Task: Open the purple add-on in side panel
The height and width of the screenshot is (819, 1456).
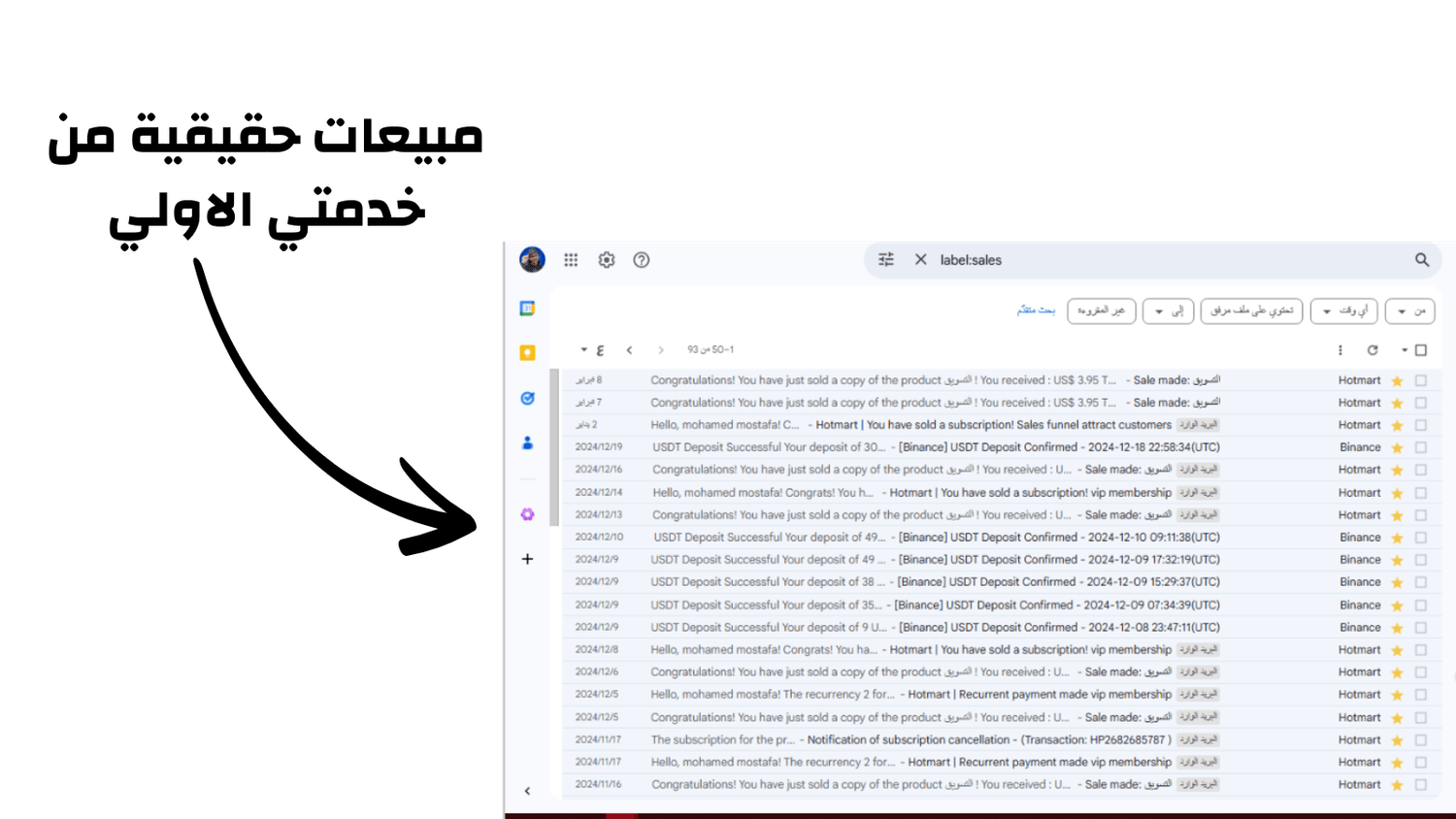Action: tap(527, 514)
